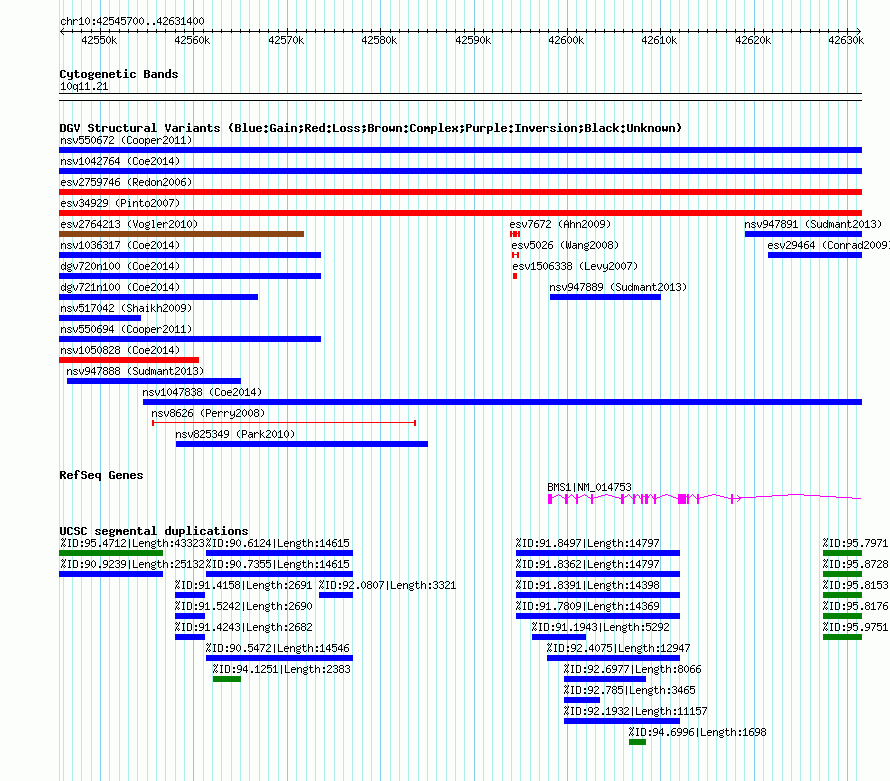The width and height of the screenshot is (890, 781).
Task: Open duplication %ID:90.5472|Length:14546
Action: [x=278, y=648]
